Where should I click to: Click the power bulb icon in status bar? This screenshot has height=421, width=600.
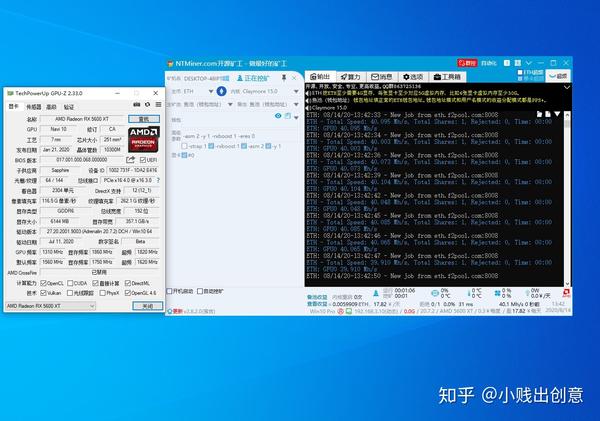[527, 293]
